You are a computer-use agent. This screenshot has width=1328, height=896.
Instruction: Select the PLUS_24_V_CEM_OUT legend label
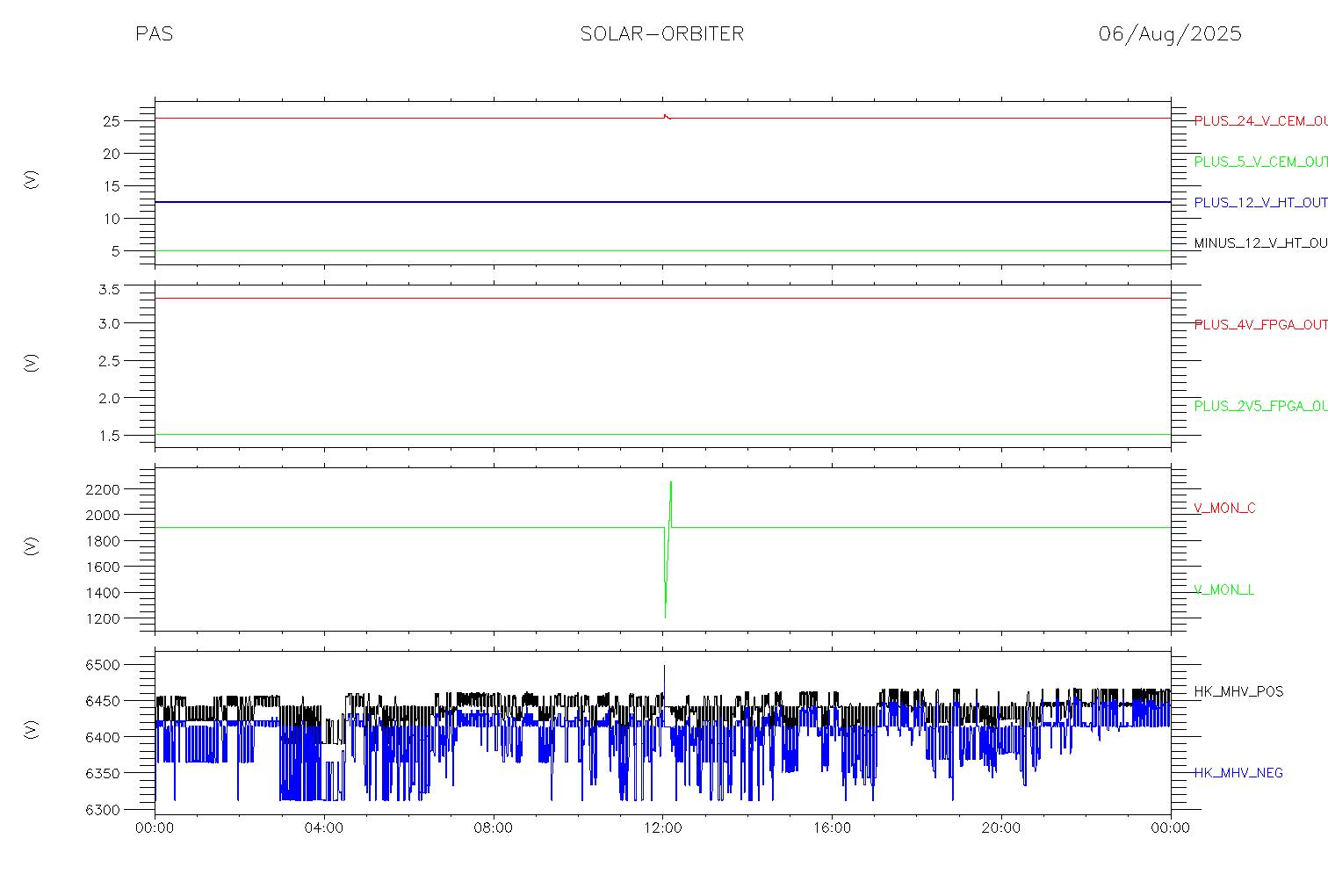[x=1260, y=121]
